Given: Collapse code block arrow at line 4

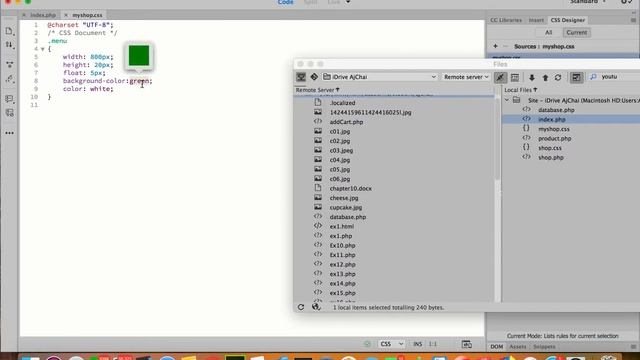Looking at the screenshot, I should [x=42, y=49].
